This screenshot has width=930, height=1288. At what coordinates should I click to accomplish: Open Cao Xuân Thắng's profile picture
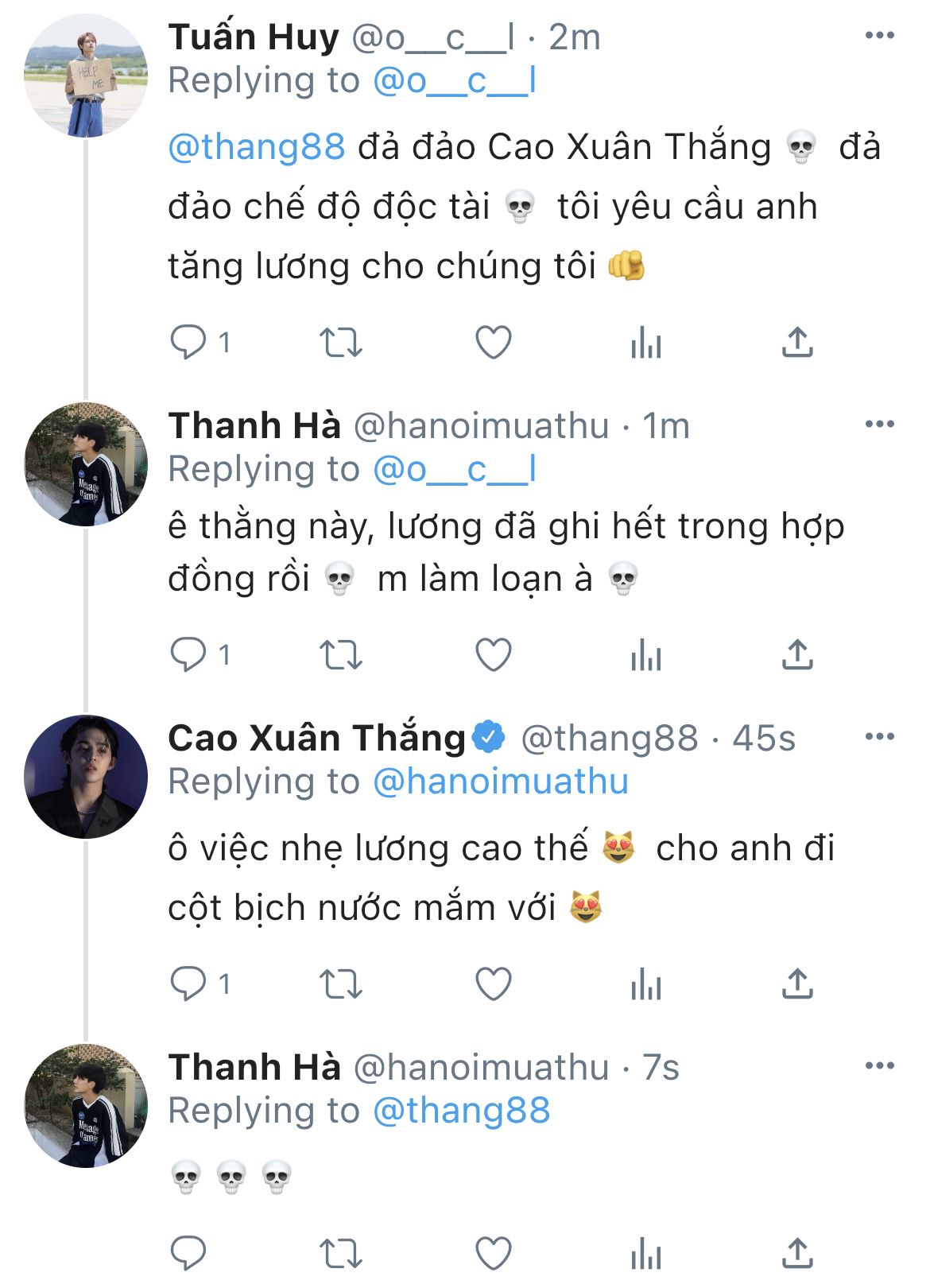(86, 777)
